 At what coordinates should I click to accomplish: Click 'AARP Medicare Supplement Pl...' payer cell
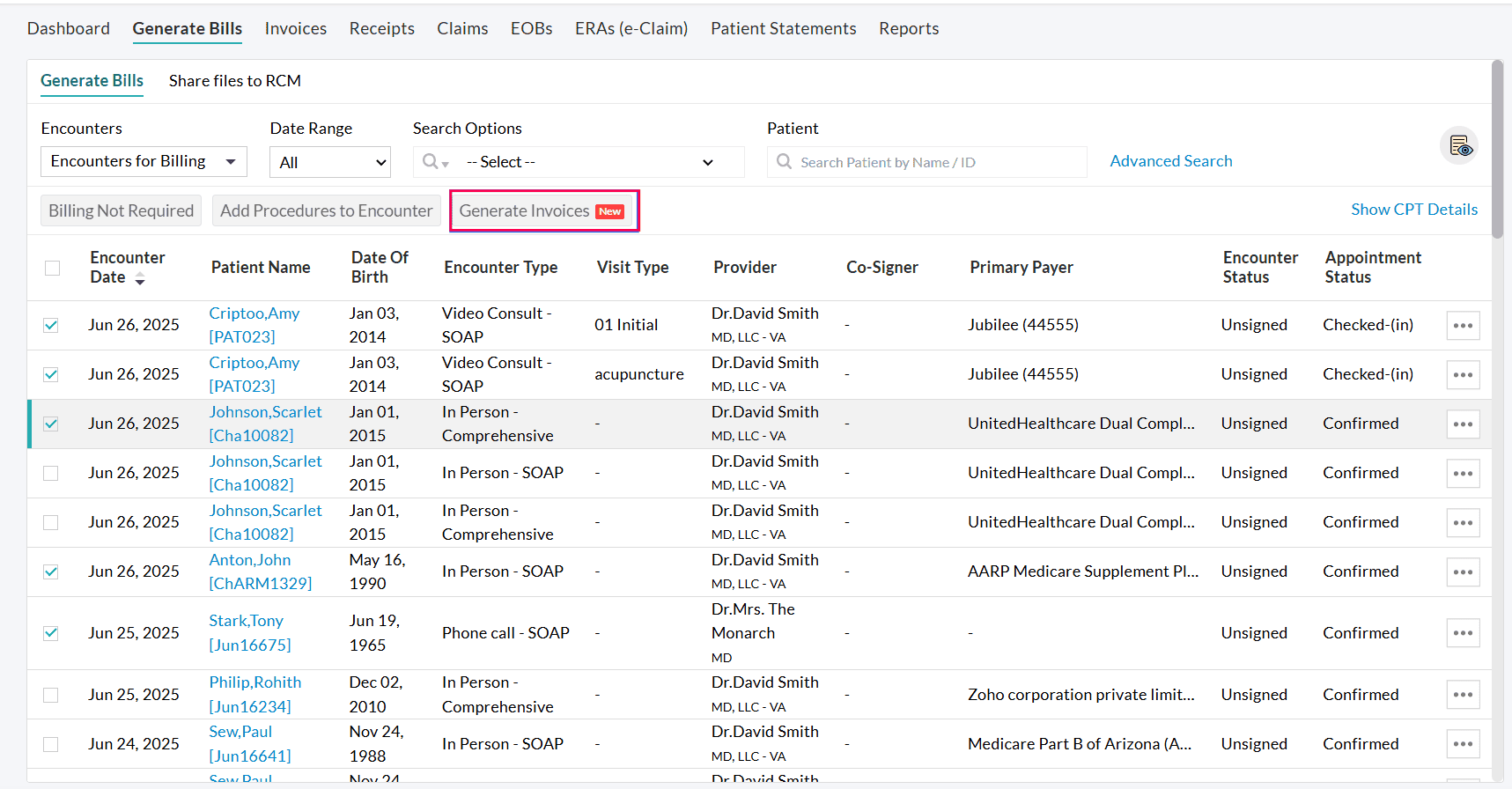(x=1083, y=571)
